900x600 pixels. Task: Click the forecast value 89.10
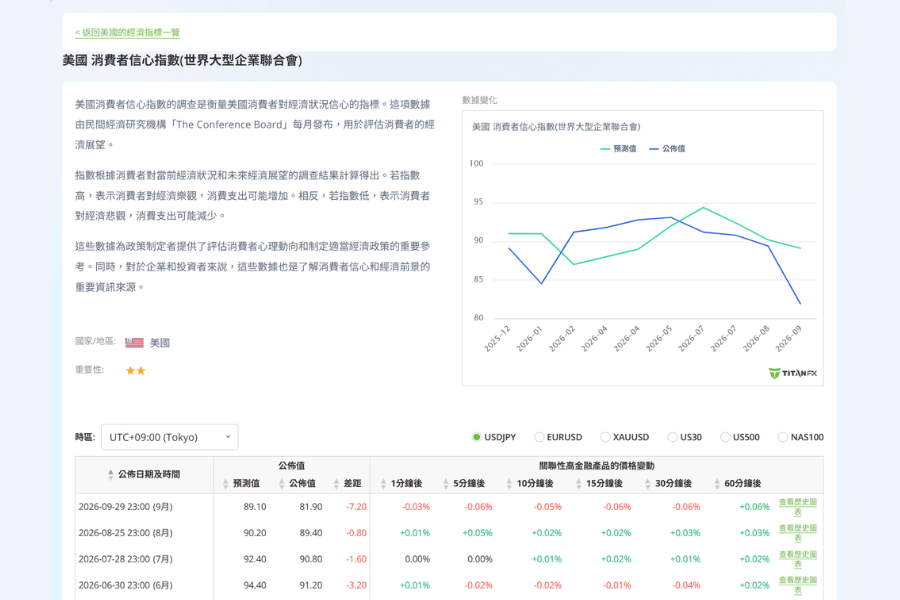tap(255, 506)
